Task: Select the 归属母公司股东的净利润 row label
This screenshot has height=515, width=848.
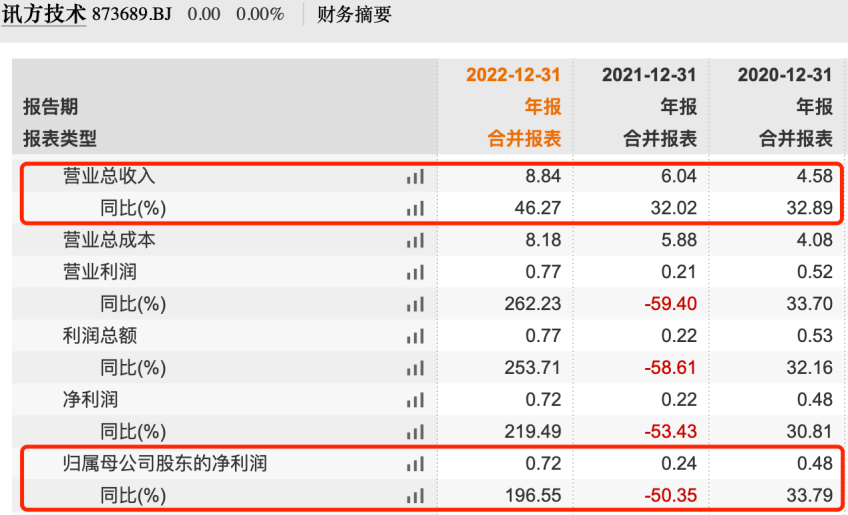Action: (x=165, y=463)
